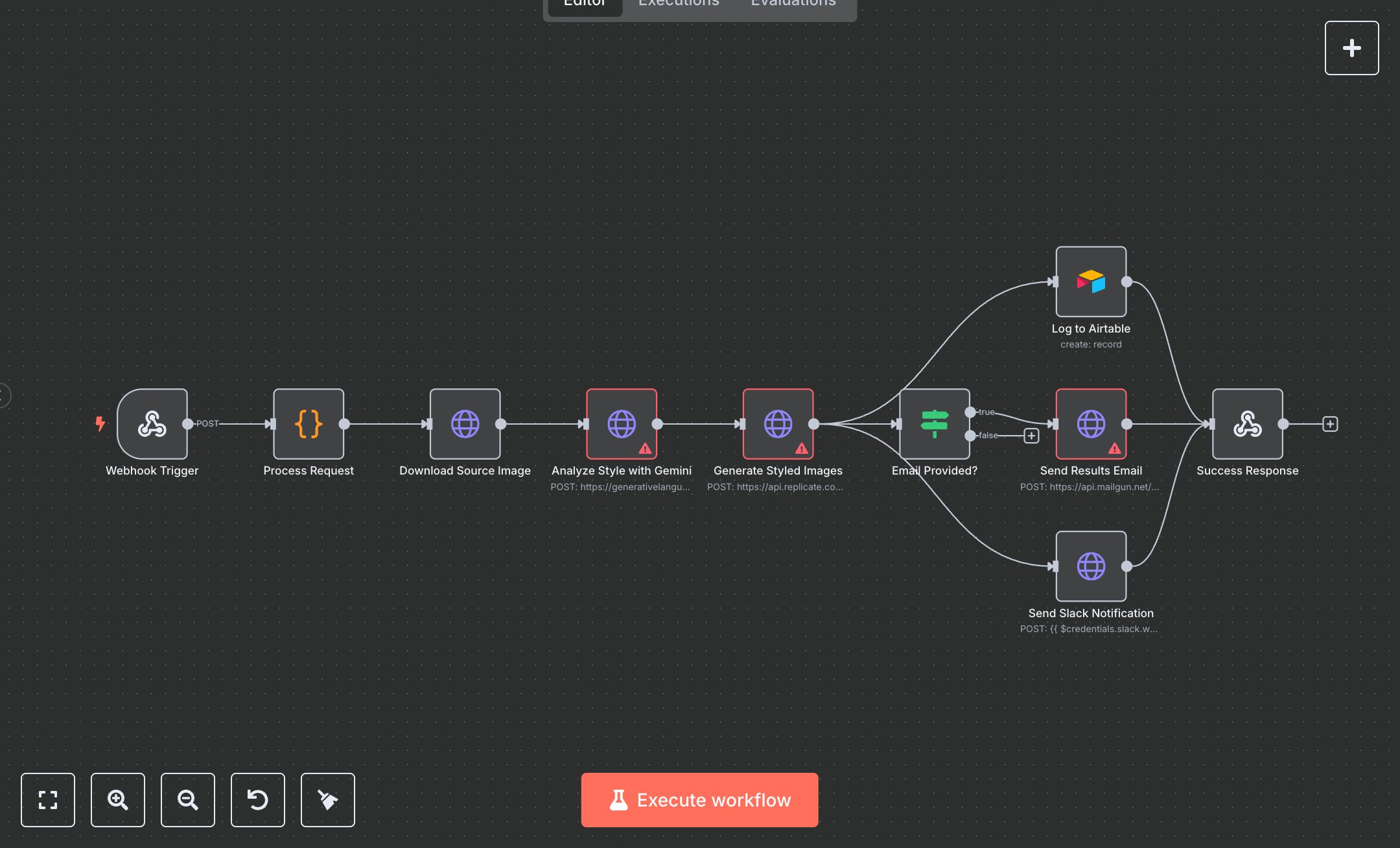Select the Analyze Style with Gemini node
1400x848 pixels.
click(x=621, y=424)
